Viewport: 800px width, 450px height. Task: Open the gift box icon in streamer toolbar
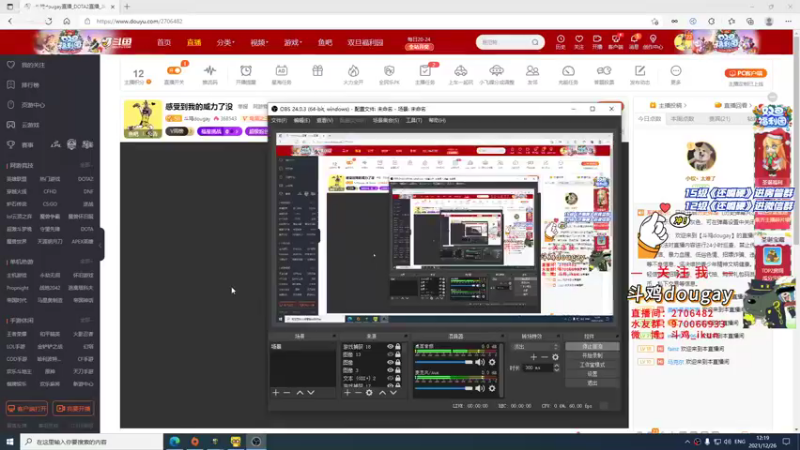[x=317, y=71]
